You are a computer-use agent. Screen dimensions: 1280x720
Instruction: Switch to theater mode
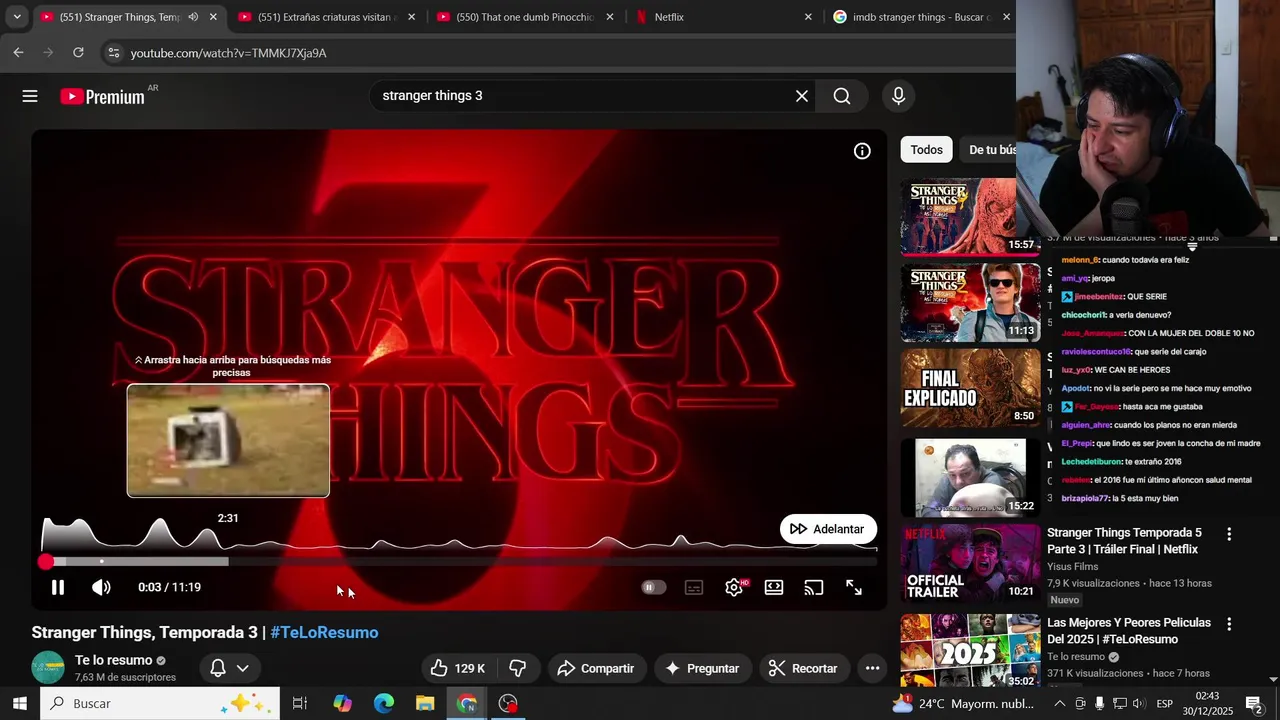pos(774,587)
